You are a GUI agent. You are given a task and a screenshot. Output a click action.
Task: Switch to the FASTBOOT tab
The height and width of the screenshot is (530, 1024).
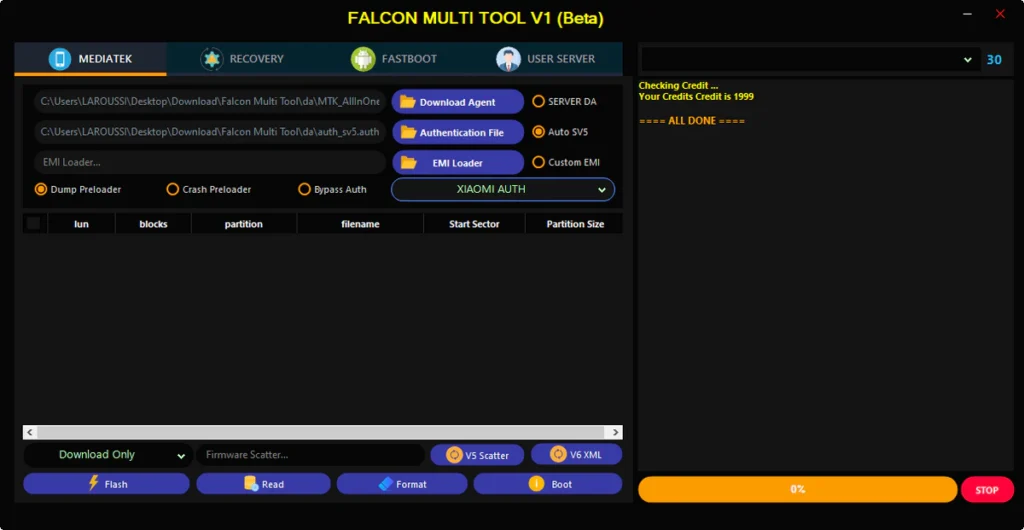tap(394, 59)
